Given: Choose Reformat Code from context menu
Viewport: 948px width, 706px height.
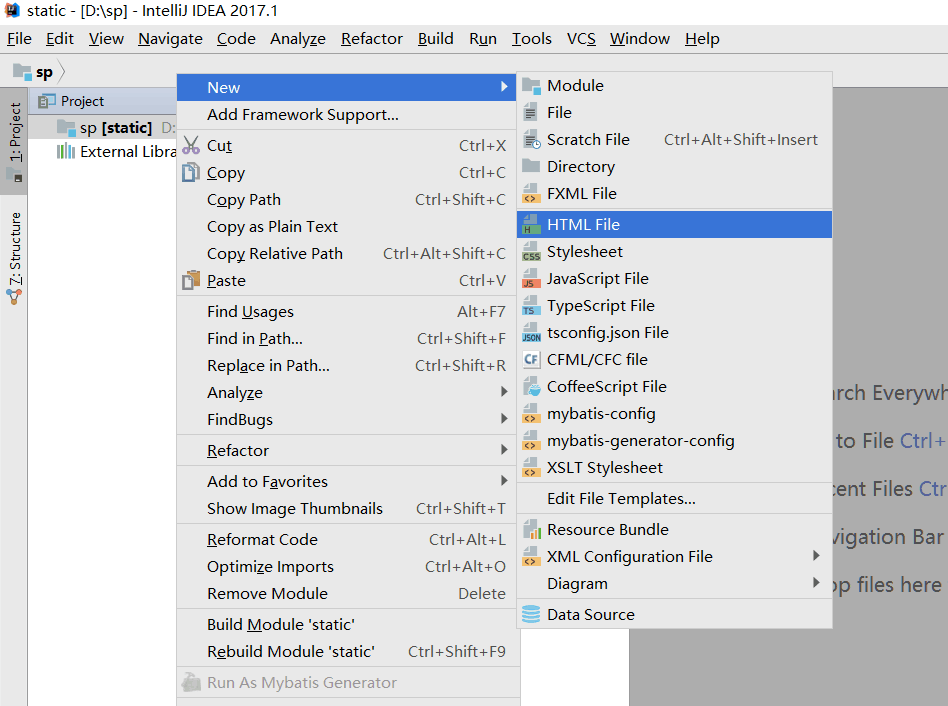Looking at the screenshot, I should (x=348, y=540).
